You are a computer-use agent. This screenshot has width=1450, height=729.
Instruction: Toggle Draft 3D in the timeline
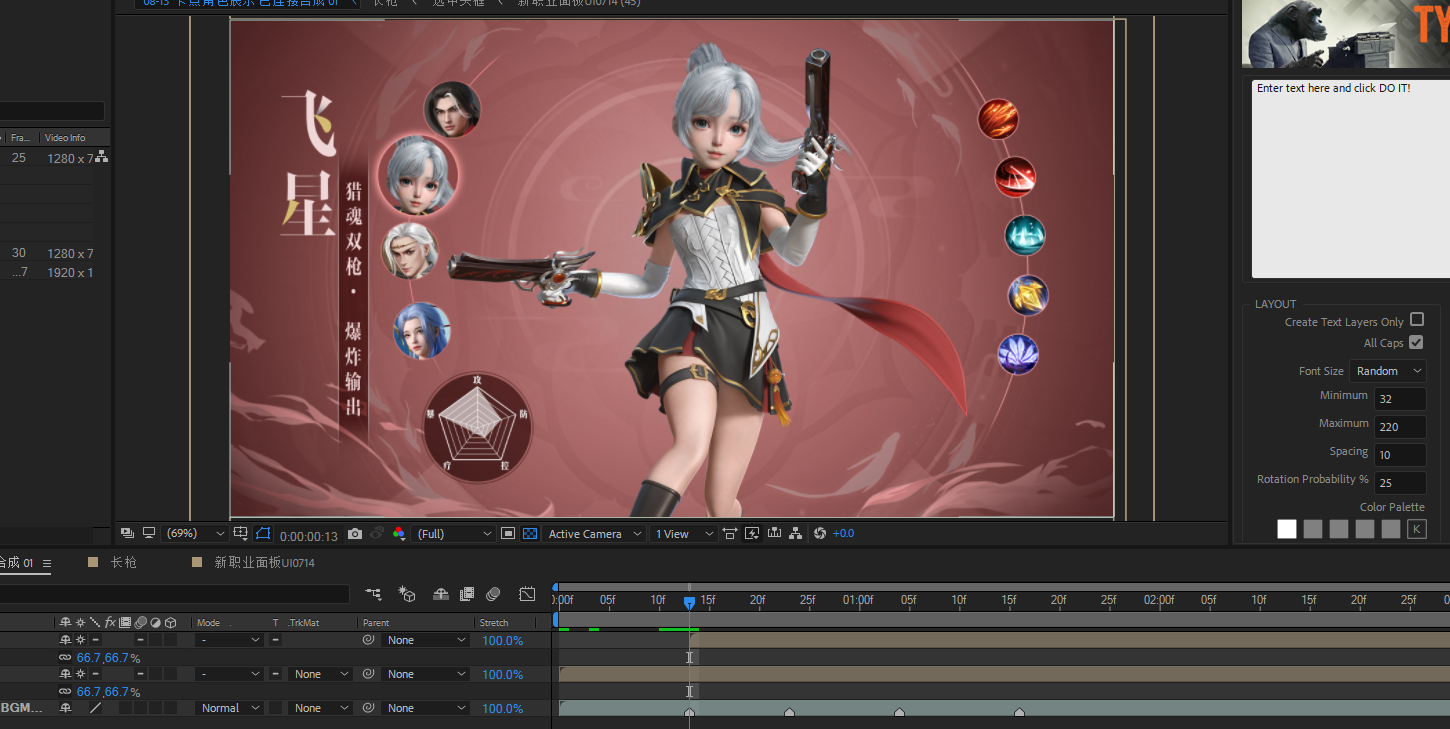[x=407, y=594]
